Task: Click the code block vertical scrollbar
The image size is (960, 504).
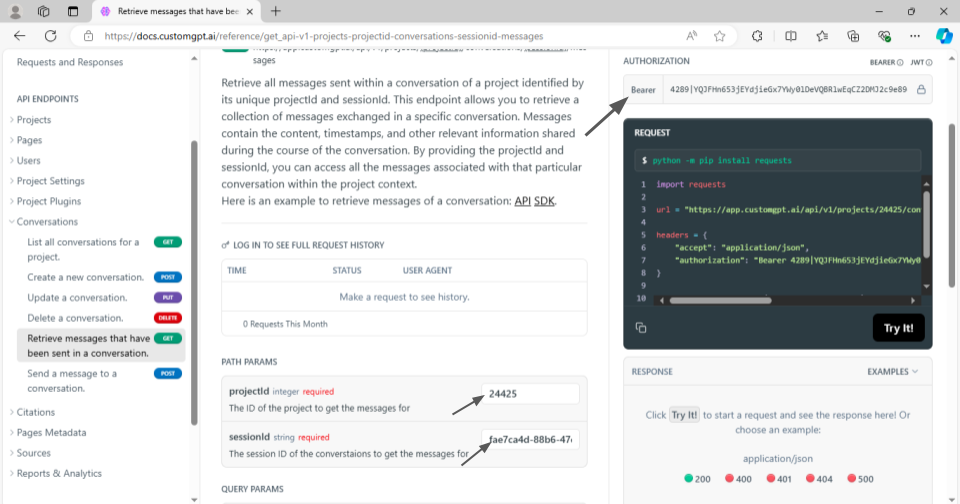Action: pyautogui.click(x=926, y=224)
